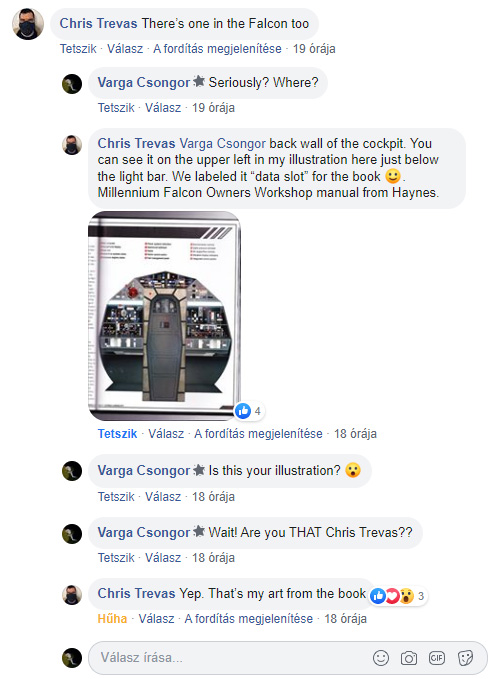Image resolution: width=497 pixels, height=679 pixels.
Task: Open Chris Trevas's profile picture on the first comment
Action: 28,24
